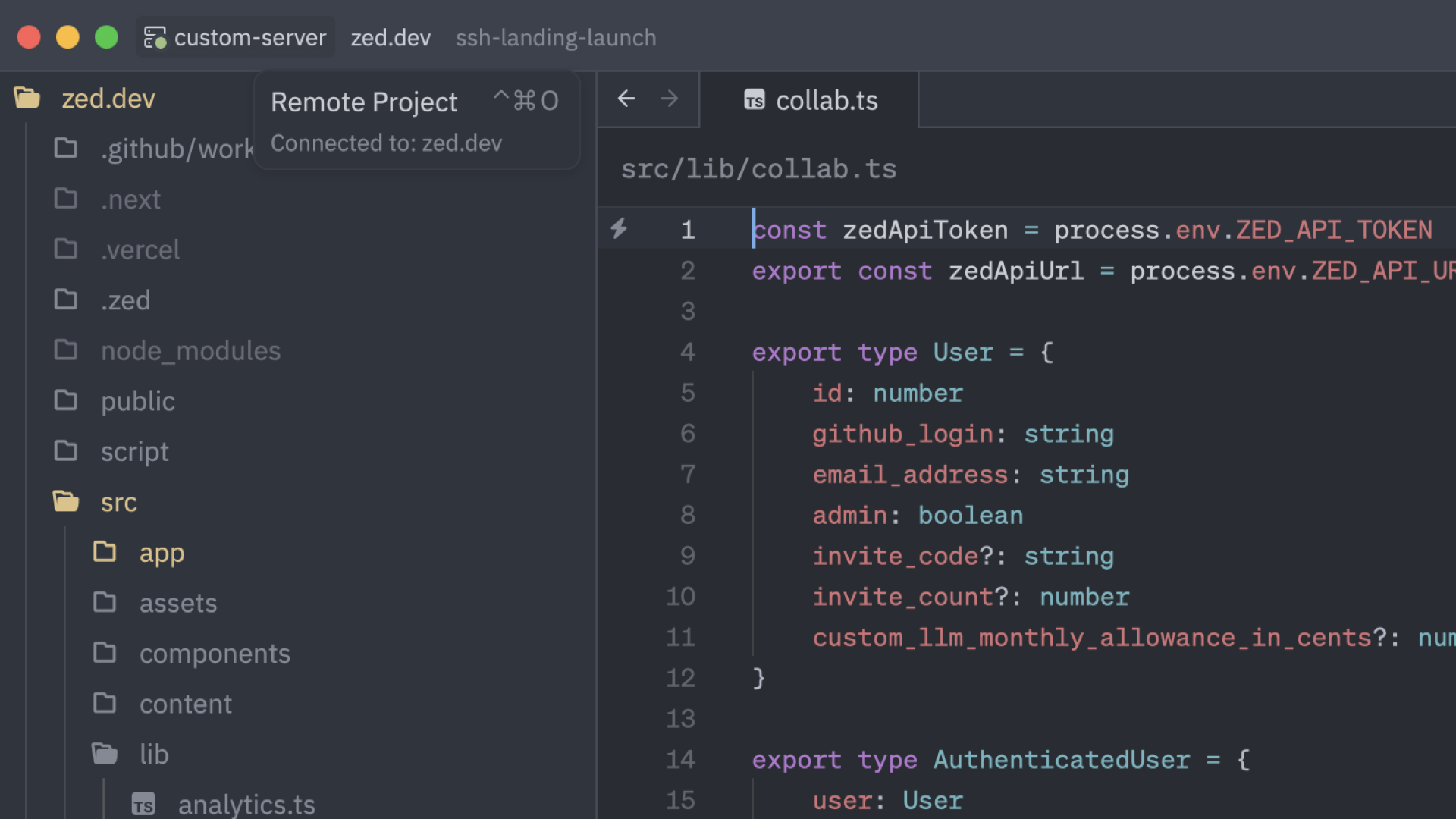Navigate back with the left arrow
The height and width of the screenshot is (819, 1456).
(x=626, y=99)
